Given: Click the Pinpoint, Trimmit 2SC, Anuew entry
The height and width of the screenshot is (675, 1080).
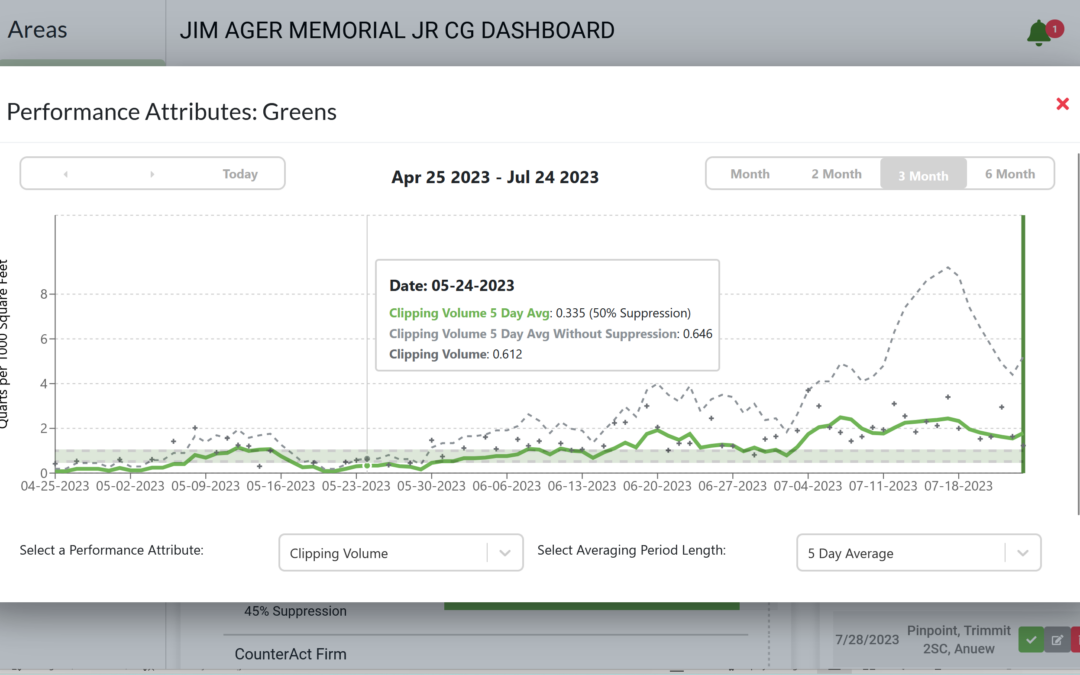Looking at the screenshot, I should 959,639.
